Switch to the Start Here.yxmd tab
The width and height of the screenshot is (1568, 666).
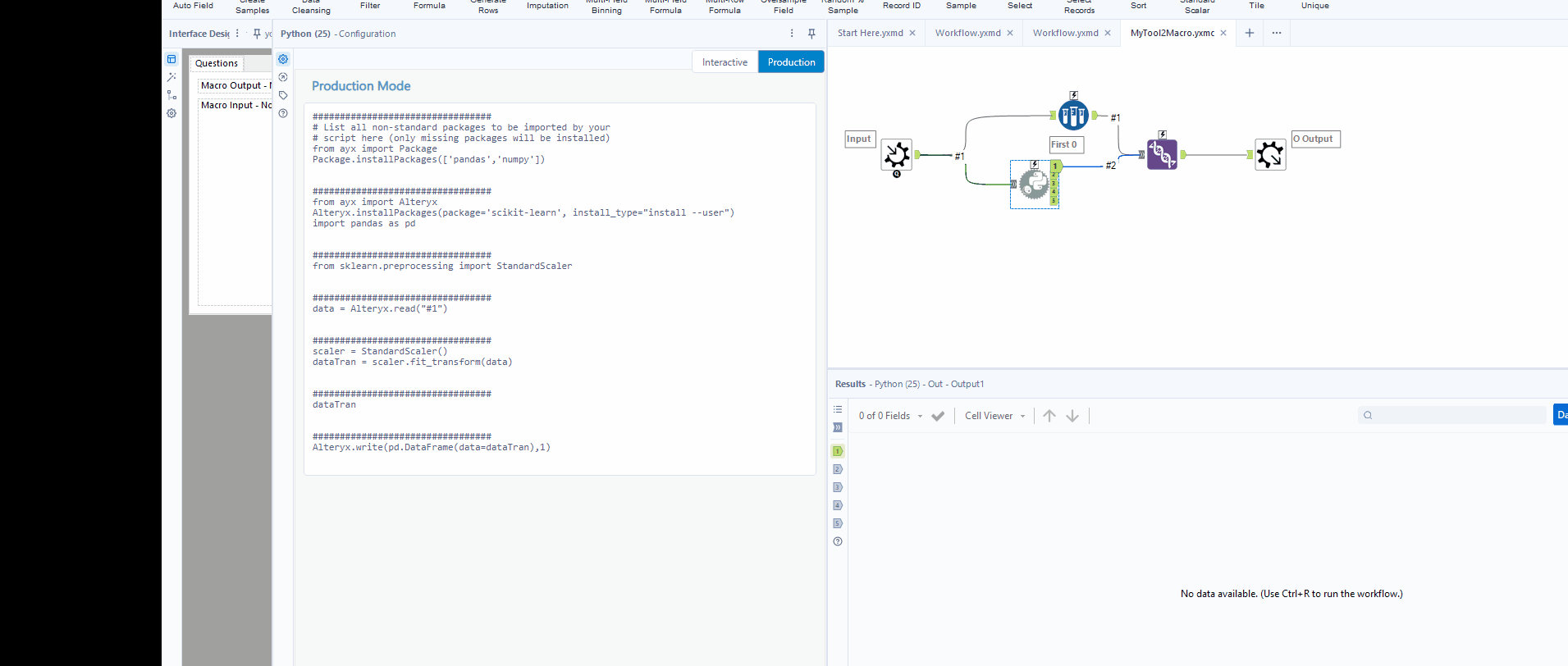tap(870, 33)
